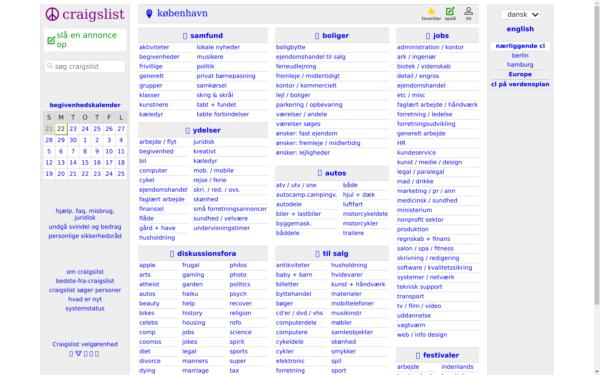Viewport: 600px width, 375px height.
Task: Open software / kvalitetssikring jobs
Action: [x=434, y=268]
